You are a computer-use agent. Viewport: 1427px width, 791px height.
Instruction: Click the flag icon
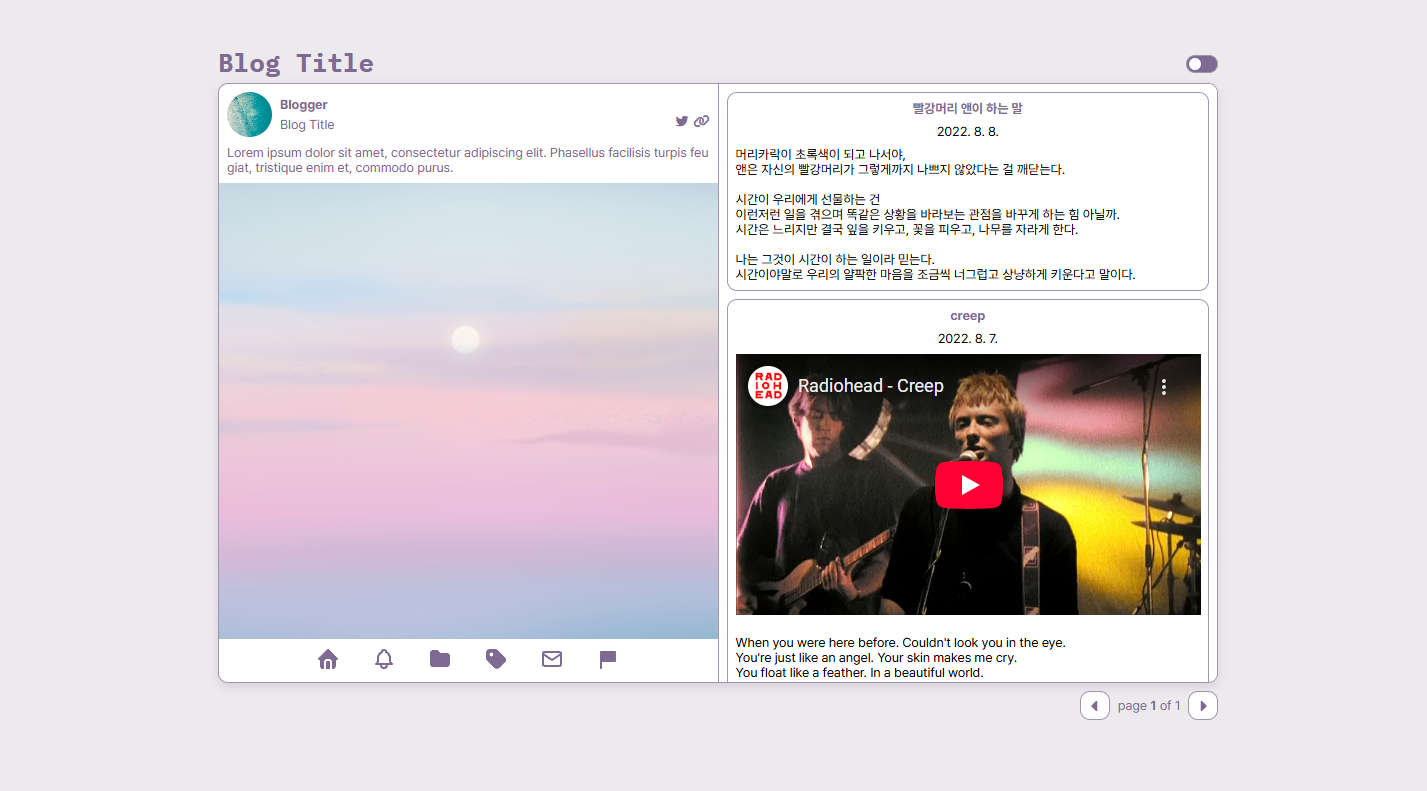pos(608,659)
